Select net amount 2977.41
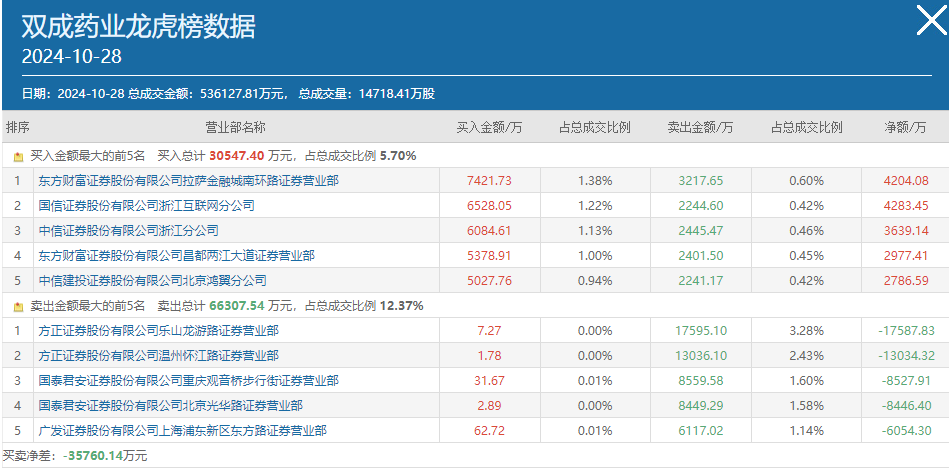Image resolution: width=949 pixels, height=472 pixels. pyautogui.click(x=905, y=256)
